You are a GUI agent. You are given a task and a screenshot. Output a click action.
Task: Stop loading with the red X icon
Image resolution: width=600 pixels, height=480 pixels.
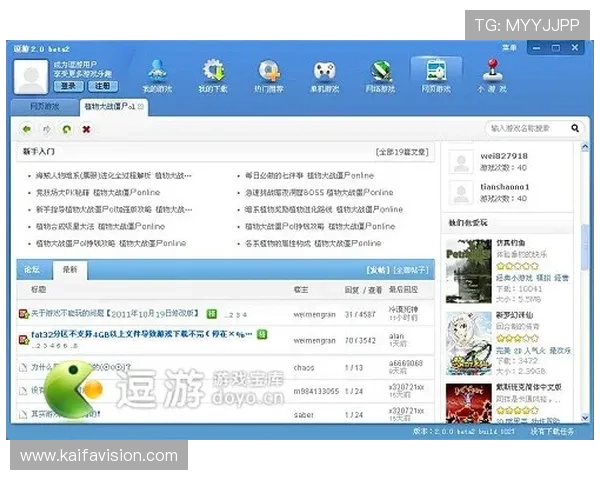[x=86, y=129]
